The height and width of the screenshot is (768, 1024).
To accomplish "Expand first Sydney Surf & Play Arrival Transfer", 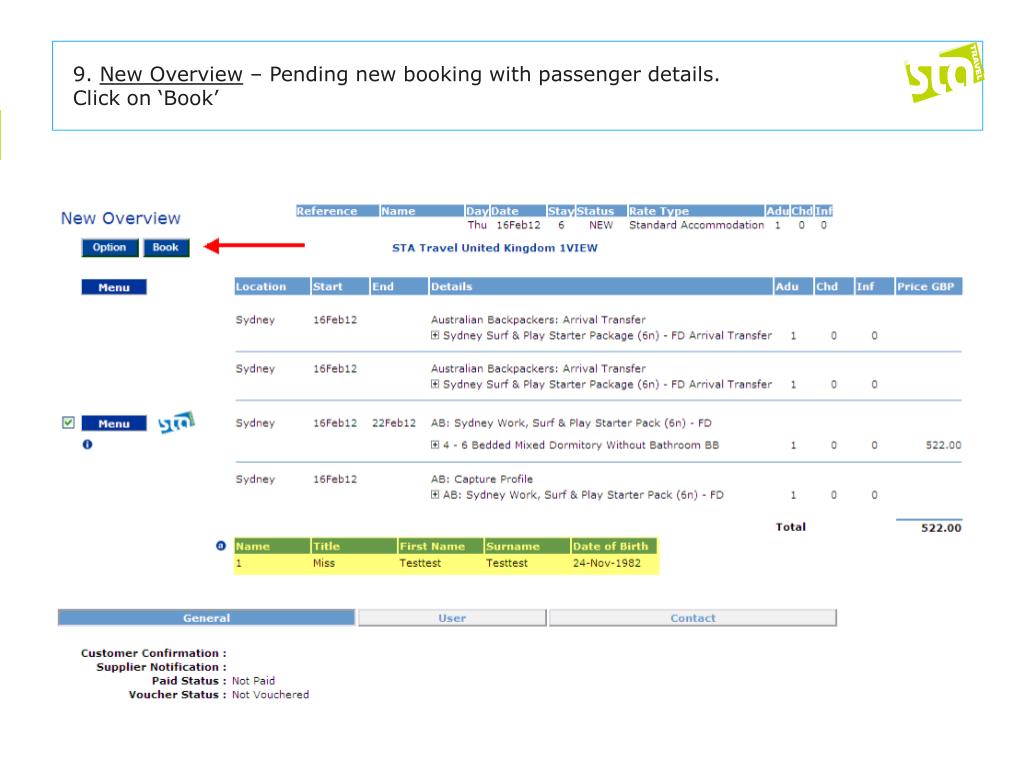I will click(435, 335).
